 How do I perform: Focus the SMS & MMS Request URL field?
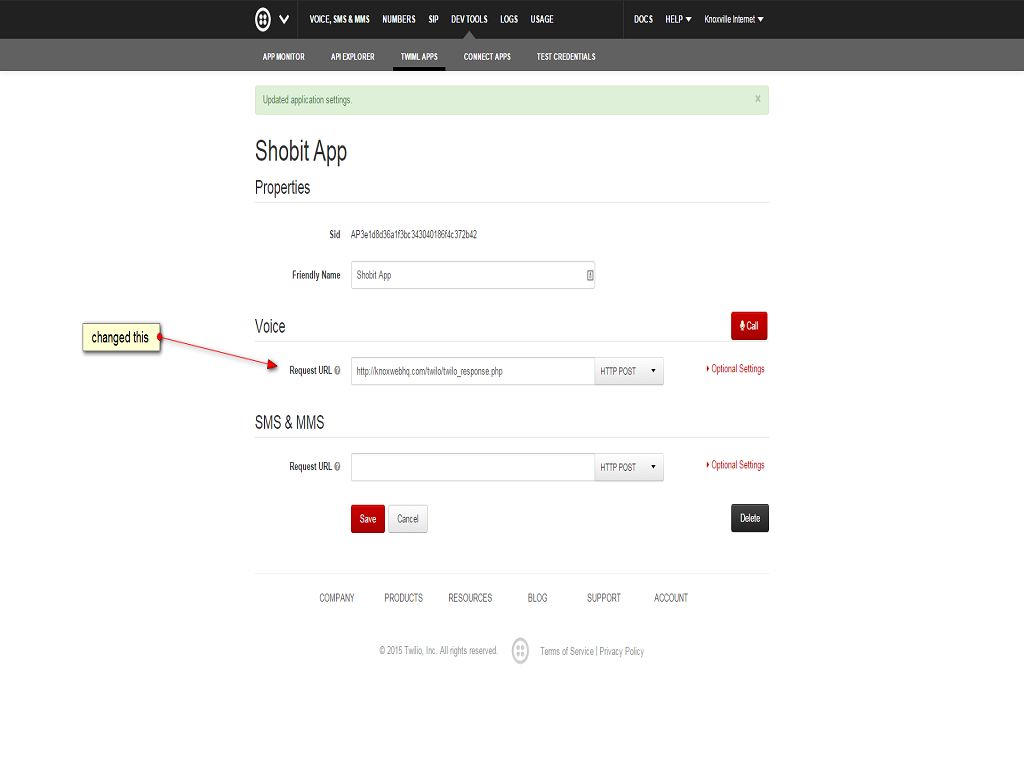pyautogui.click(x=472, y=467)
